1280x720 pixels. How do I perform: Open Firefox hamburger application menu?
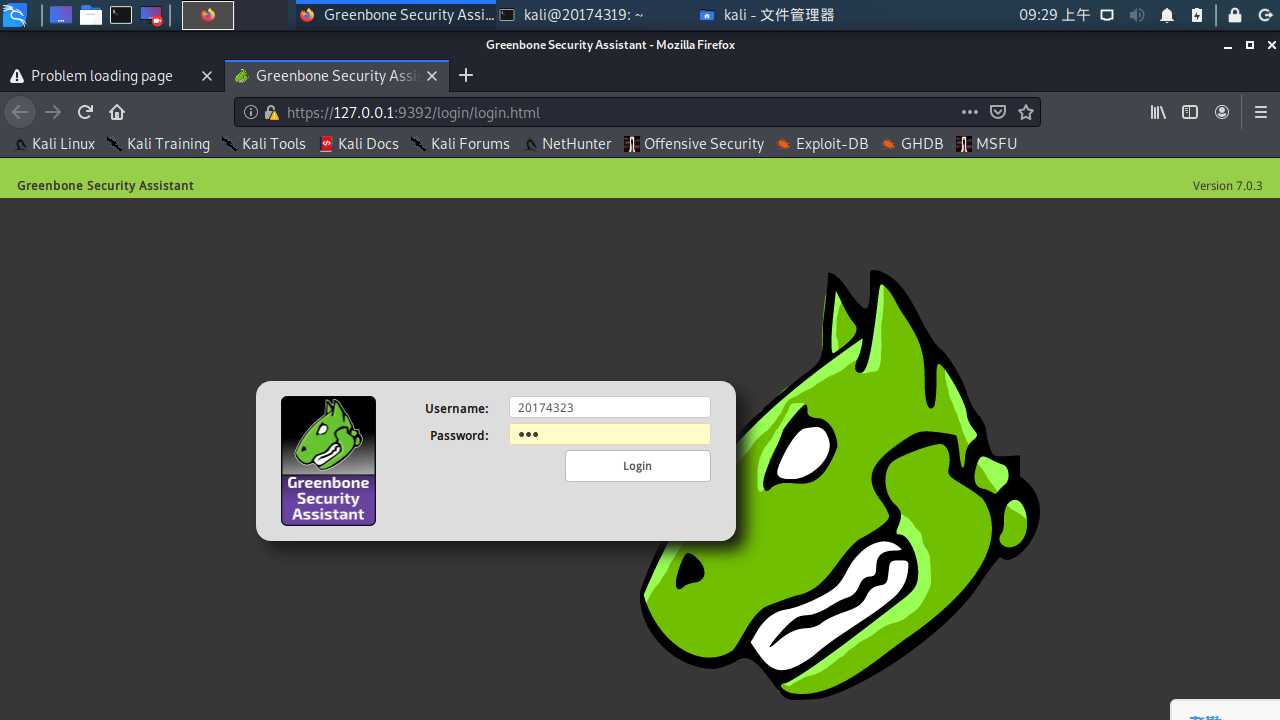(1261, 112)
